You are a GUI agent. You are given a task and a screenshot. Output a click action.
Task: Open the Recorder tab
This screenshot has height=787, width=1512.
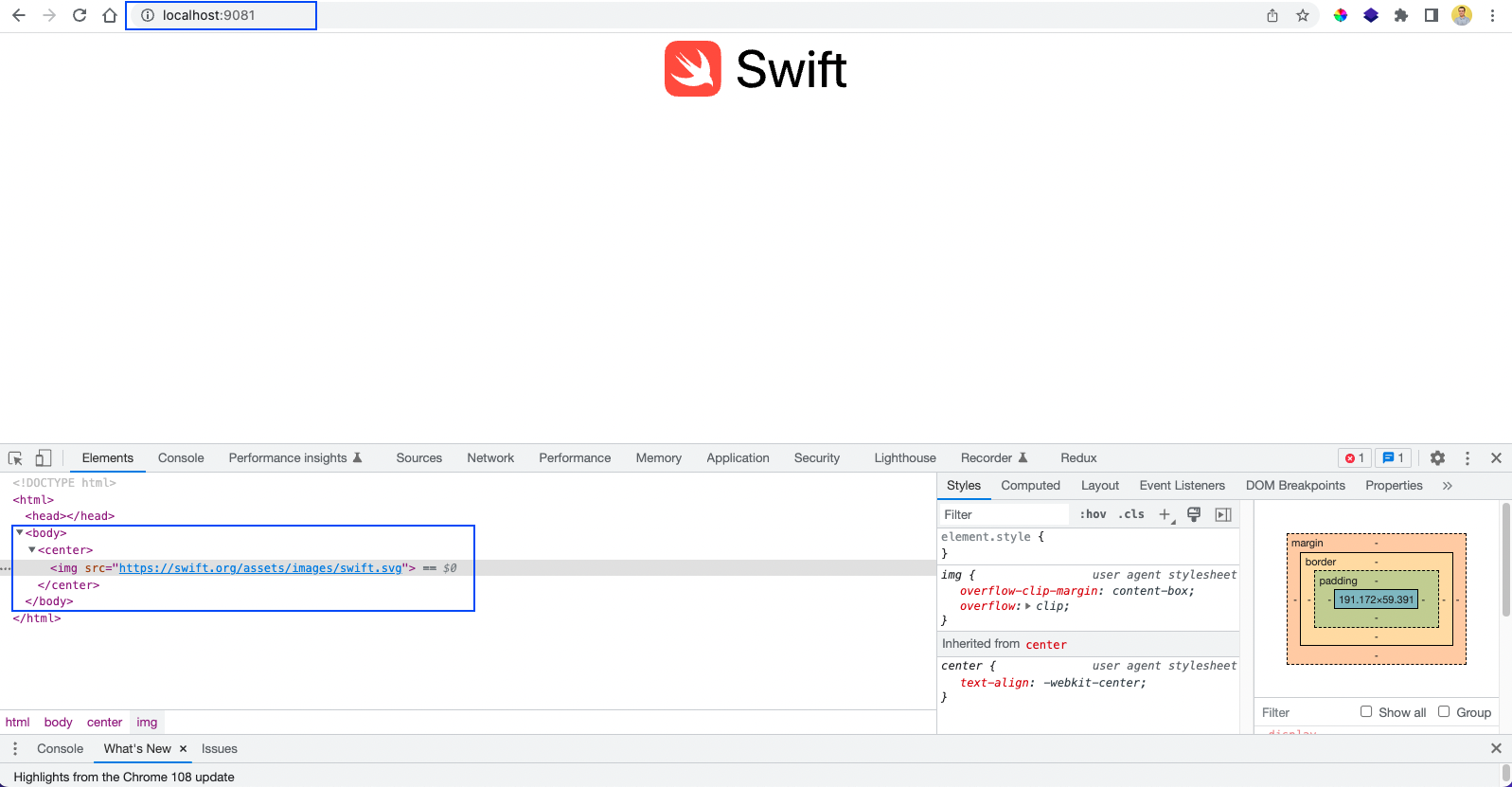(994, 458)
